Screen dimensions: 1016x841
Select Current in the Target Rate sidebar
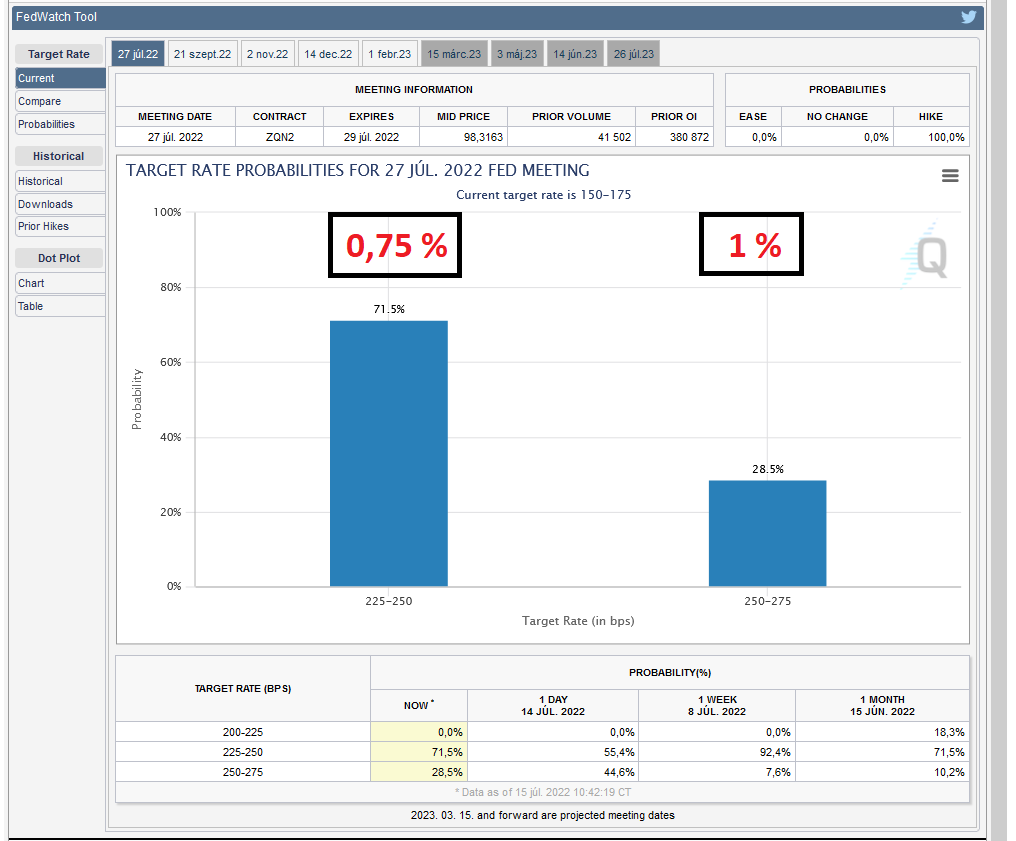point(60,78)
